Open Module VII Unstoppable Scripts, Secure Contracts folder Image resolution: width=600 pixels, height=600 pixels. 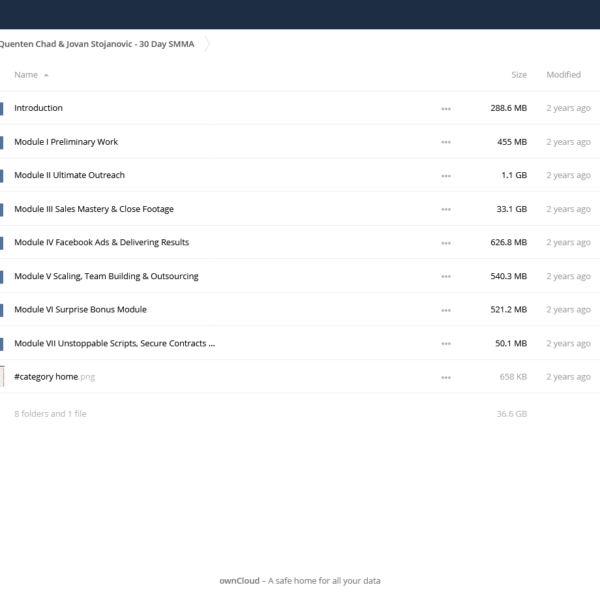(114, 343)
